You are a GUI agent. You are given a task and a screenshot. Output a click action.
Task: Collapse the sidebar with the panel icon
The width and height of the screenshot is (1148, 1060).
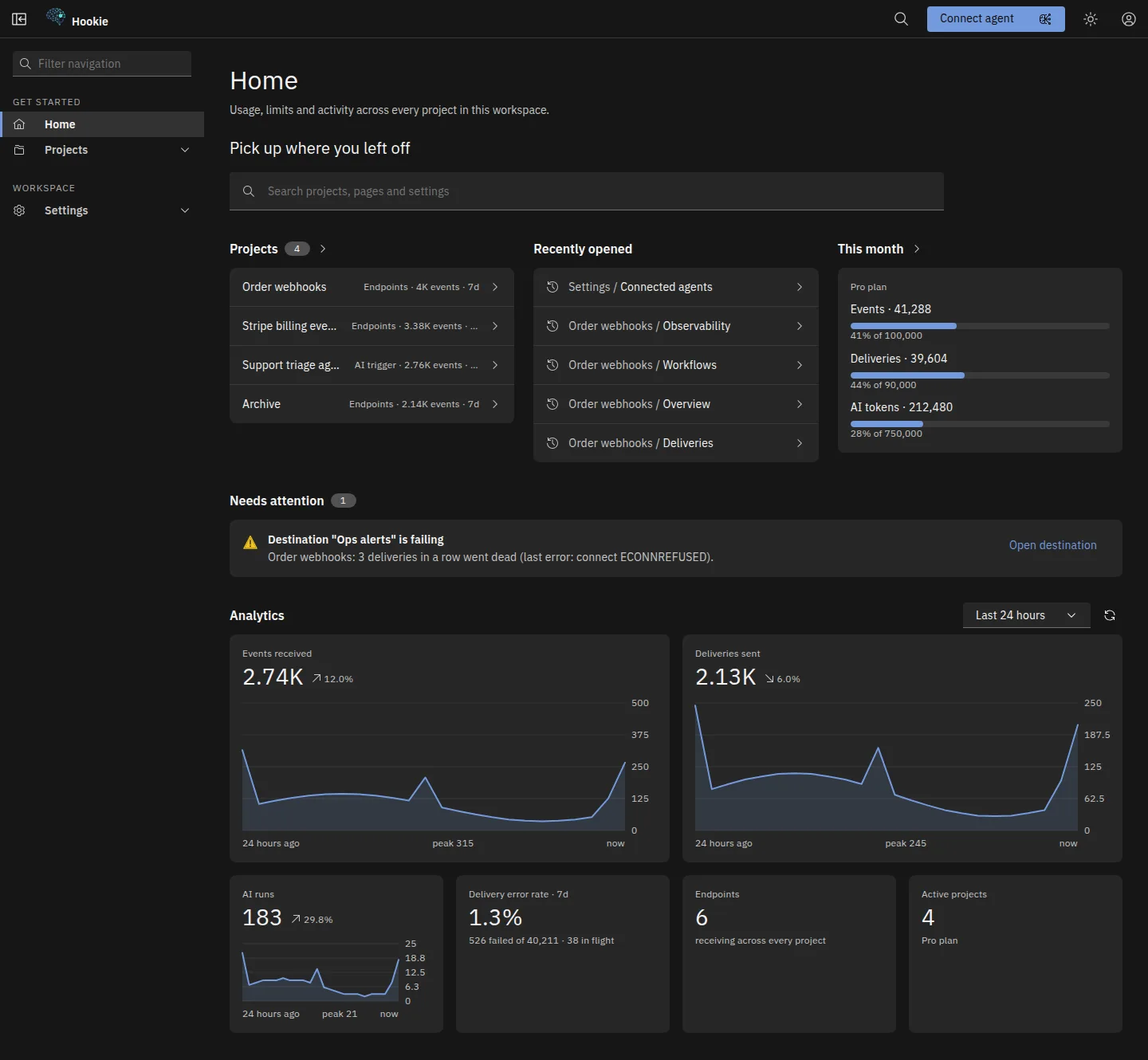[x=19, y=19]
